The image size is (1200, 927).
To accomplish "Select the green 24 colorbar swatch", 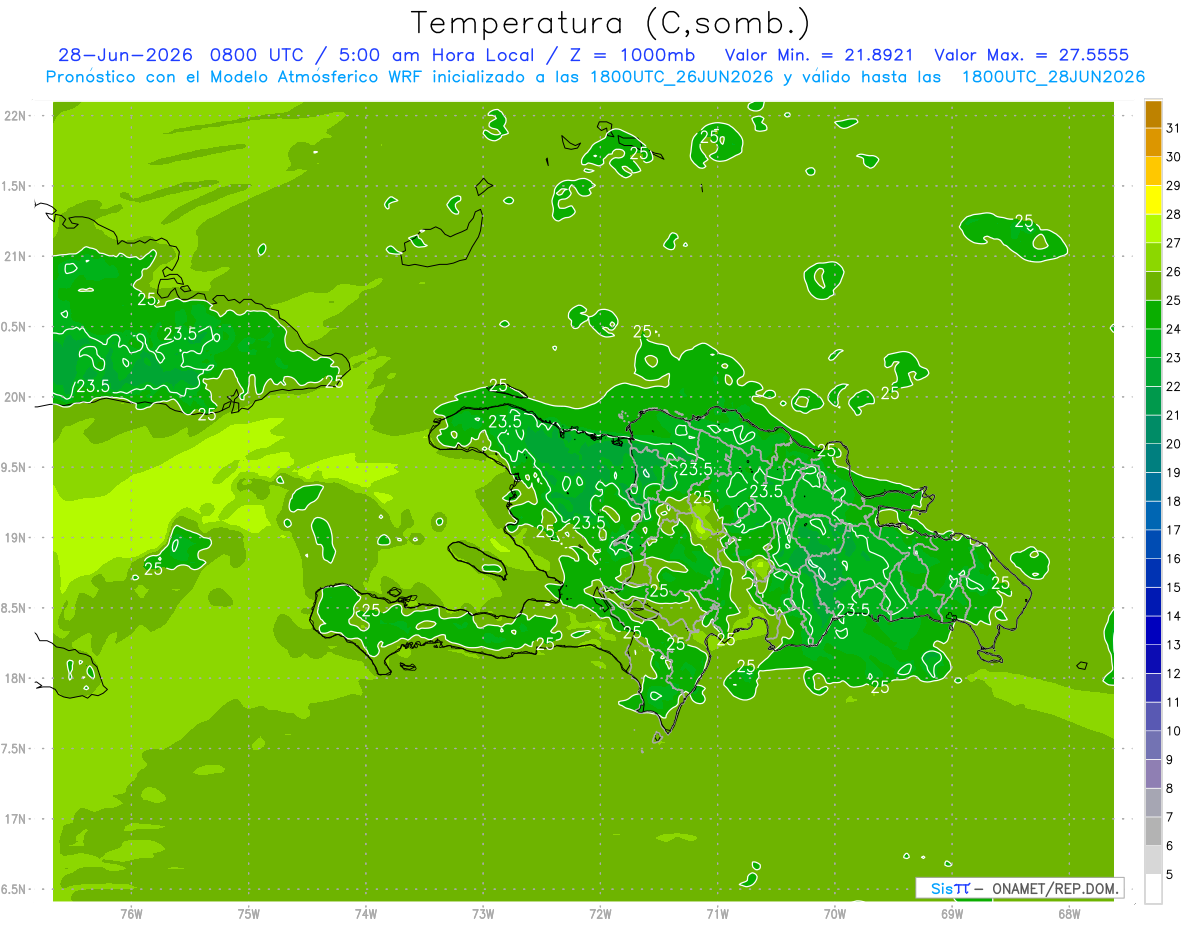I will pyautogui.click(x=1153, y=315).
